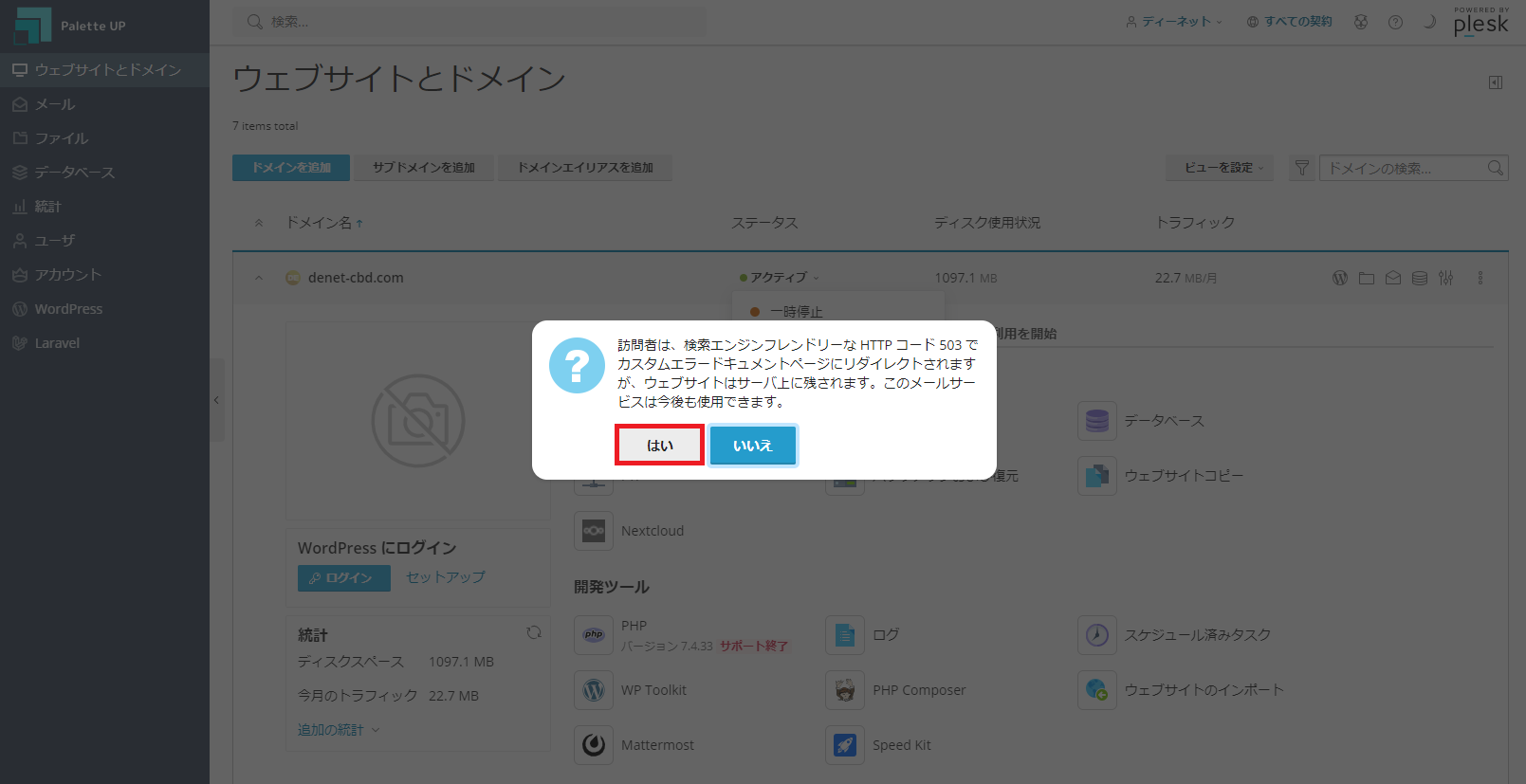The width and height of the screenshot is (1526, 784).
Task: Click the ディスク使用状況 column header
Action: (x=987, y=223)
